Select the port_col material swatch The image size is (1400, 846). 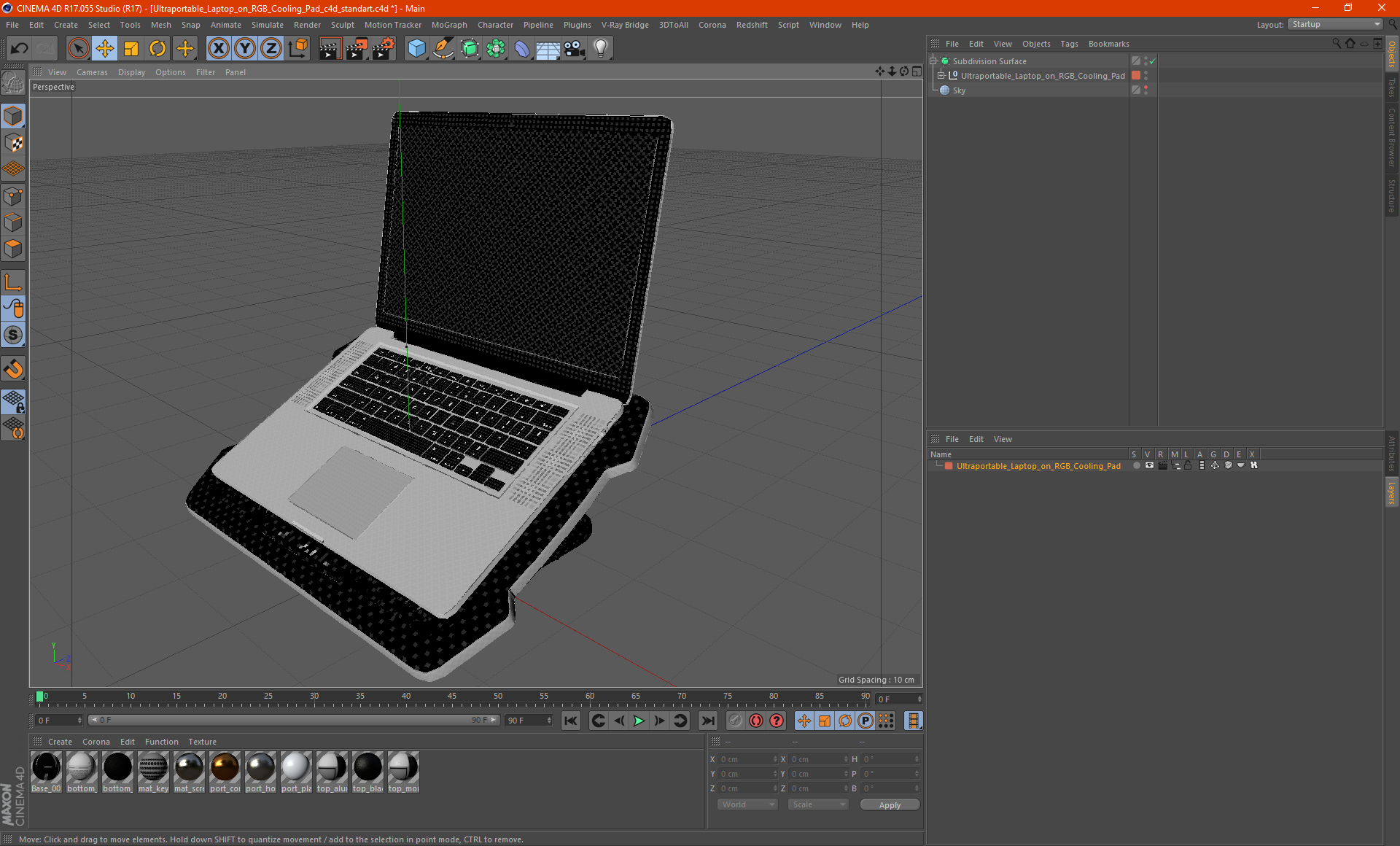225,768
